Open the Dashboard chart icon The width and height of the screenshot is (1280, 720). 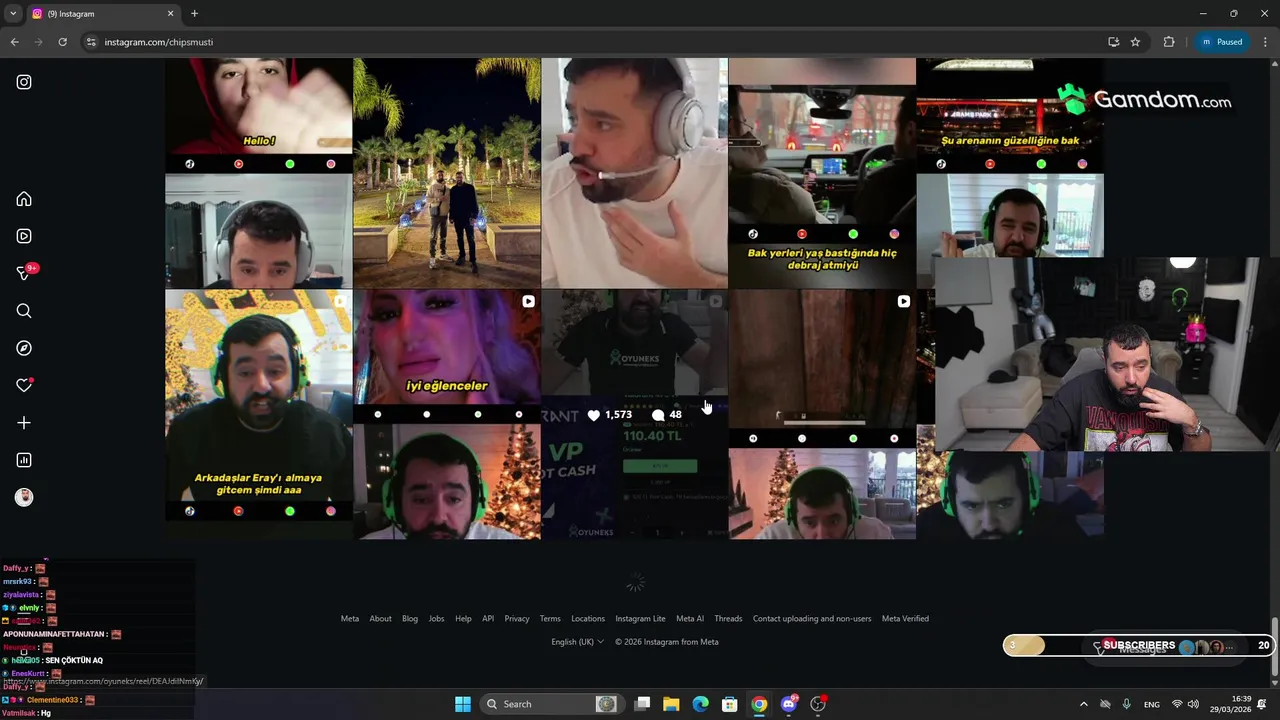tap(24, 460)
